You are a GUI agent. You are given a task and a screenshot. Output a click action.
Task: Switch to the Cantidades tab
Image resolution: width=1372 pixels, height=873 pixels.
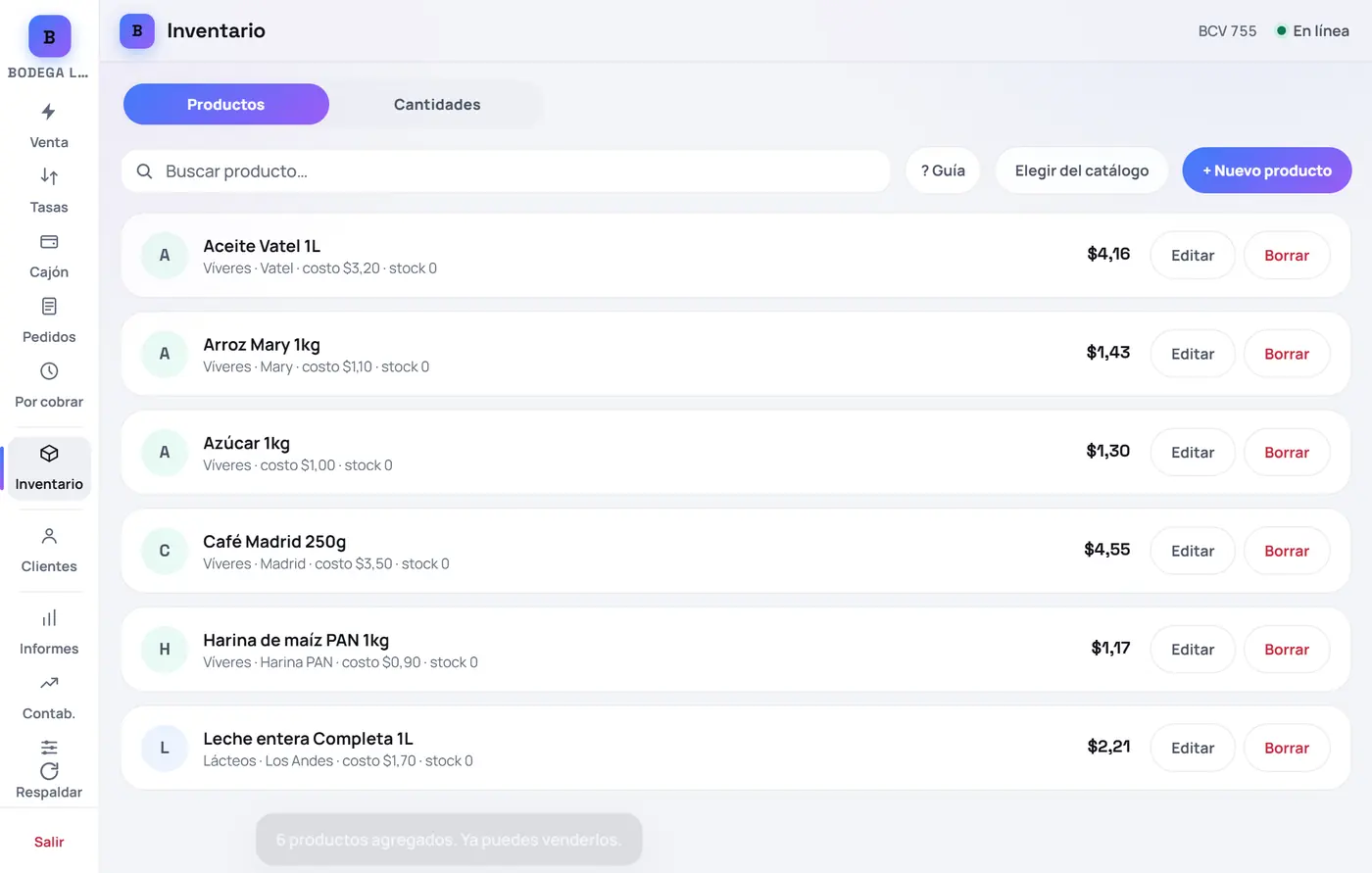click(437, 104)
